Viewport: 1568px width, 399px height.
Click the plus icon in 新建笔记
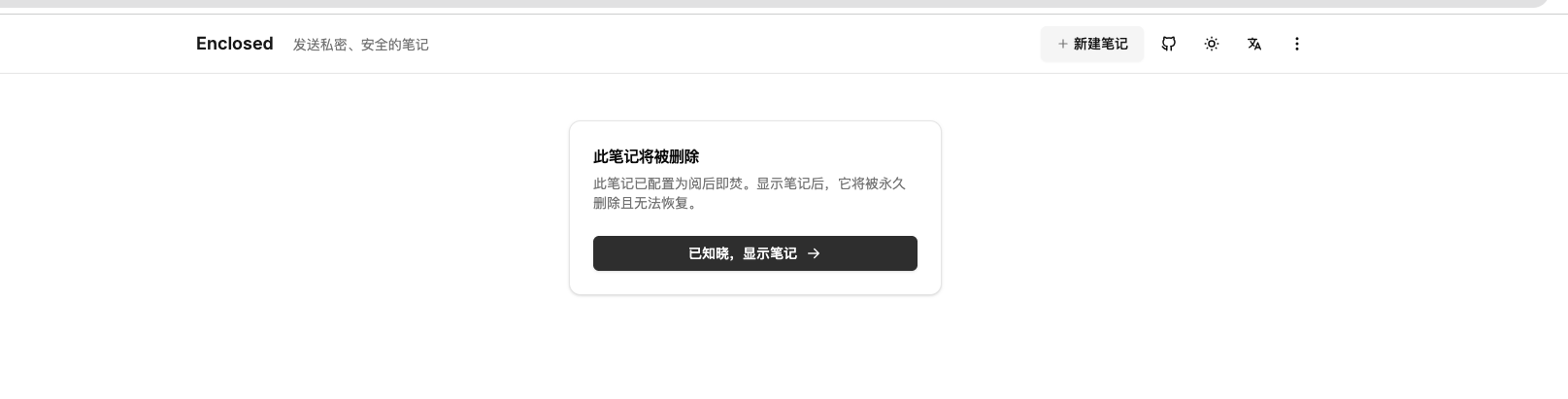coord(1063,44)
